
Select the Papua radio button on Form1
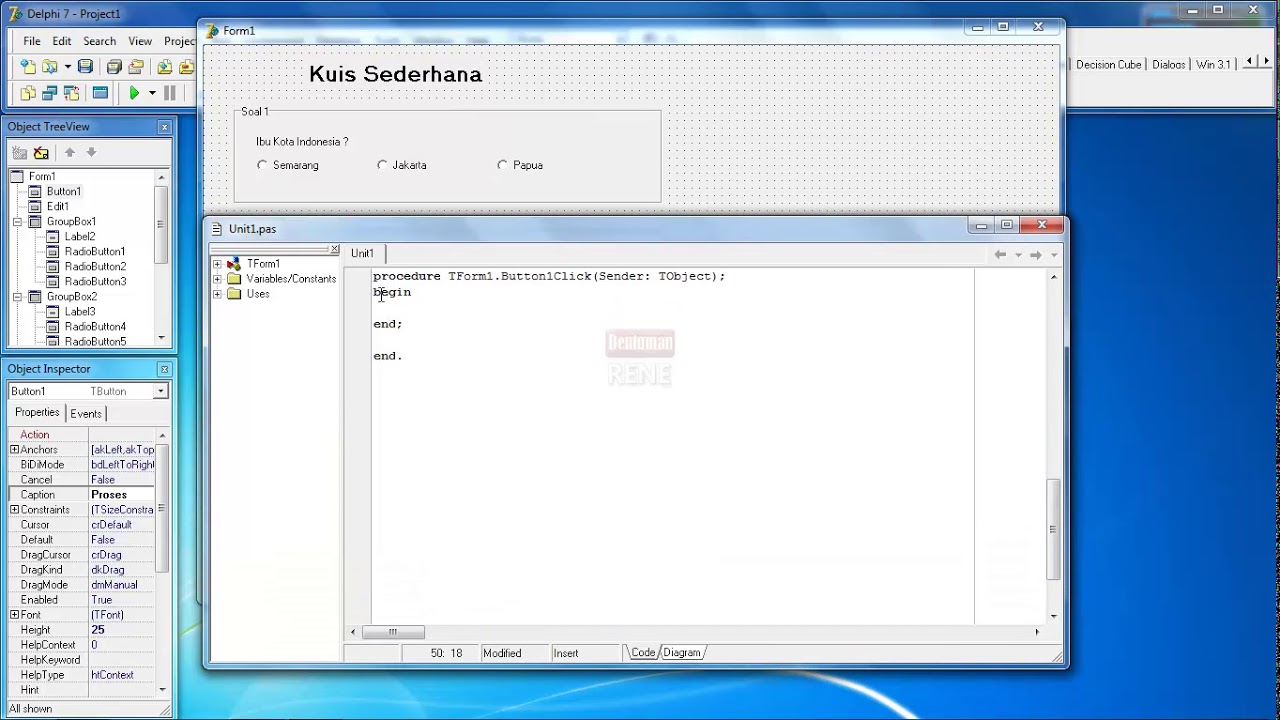tap(502, 165)
